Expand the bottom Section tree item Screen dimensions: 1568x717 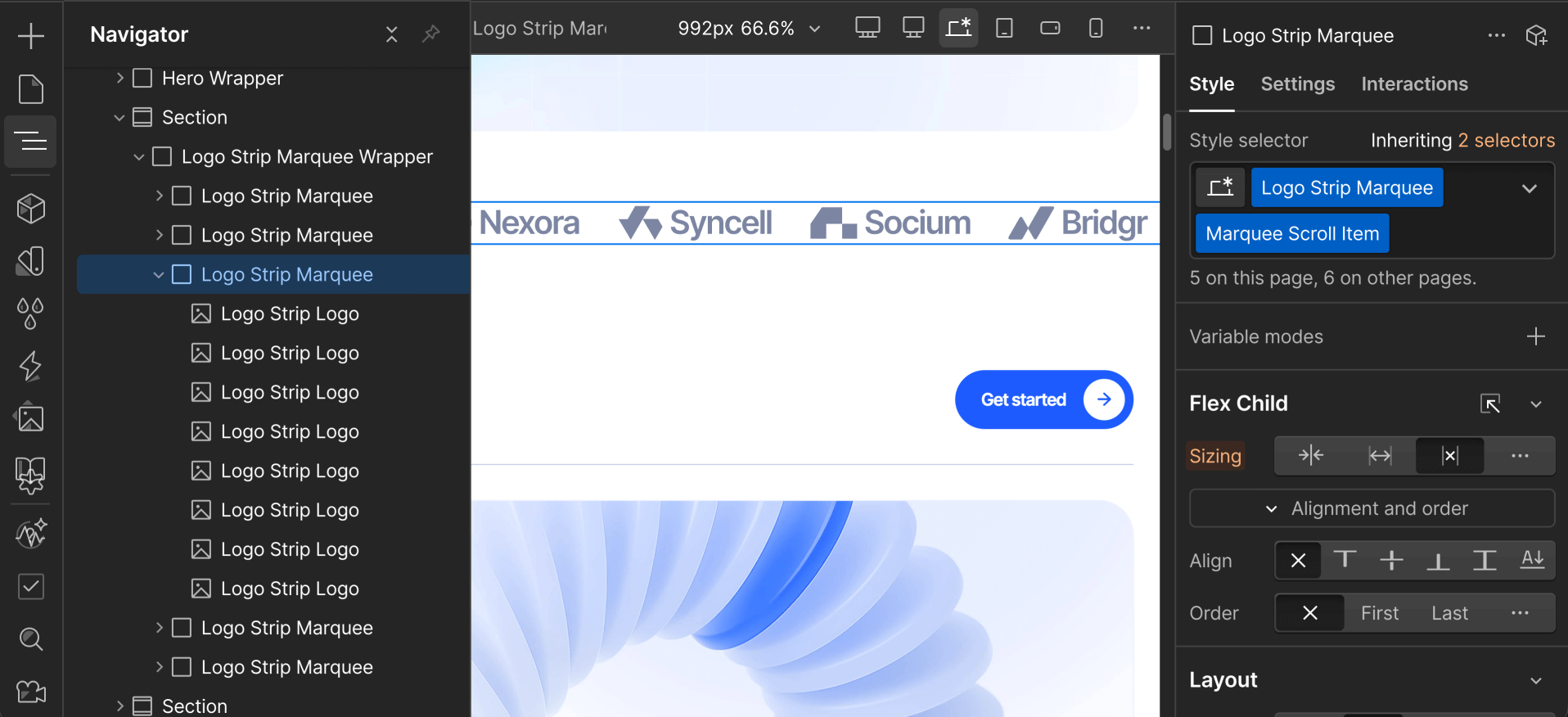pos(119,706)
